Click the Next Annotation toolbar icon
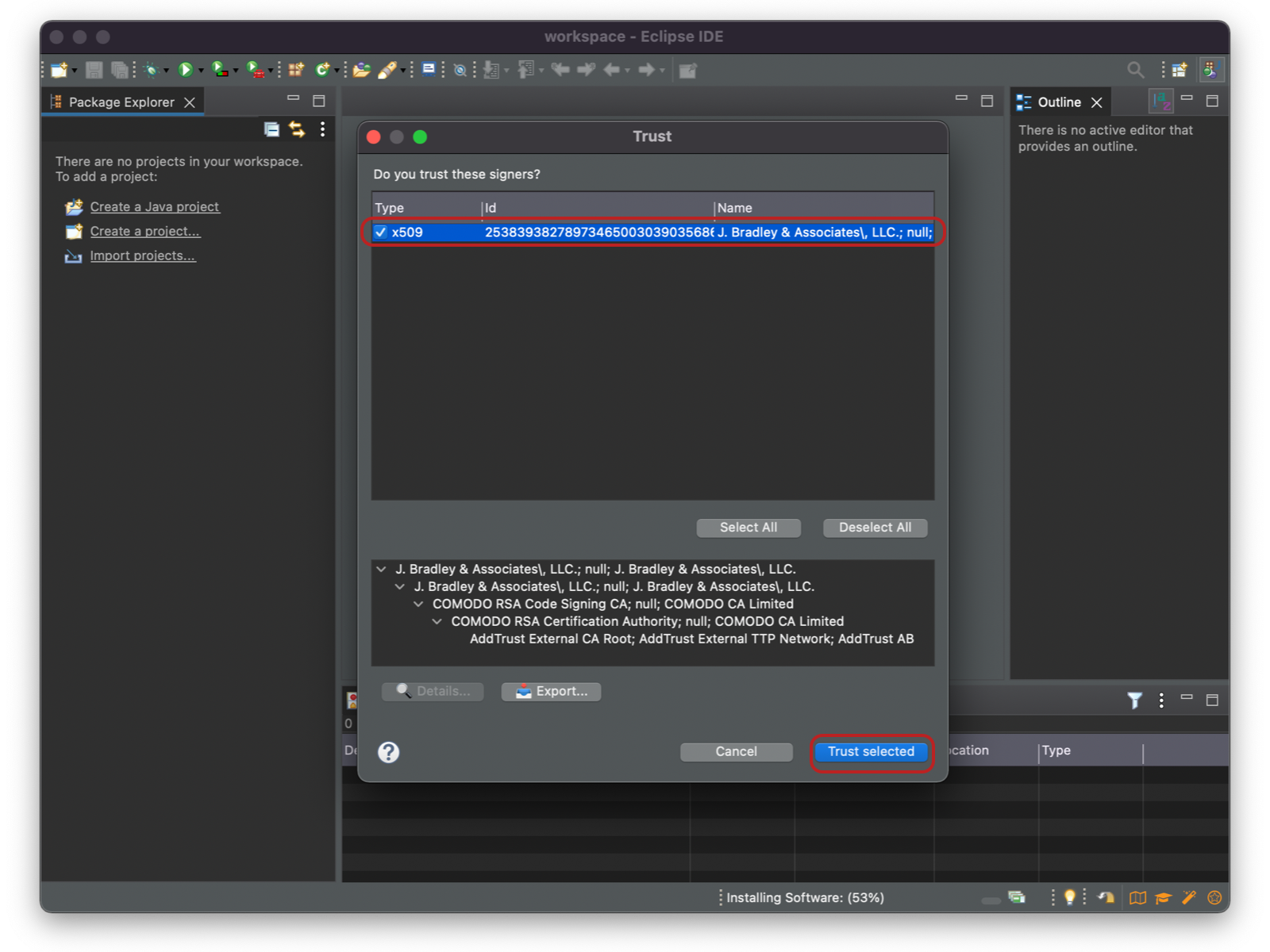The image size is (1270, 952). [x=491, y=70]
